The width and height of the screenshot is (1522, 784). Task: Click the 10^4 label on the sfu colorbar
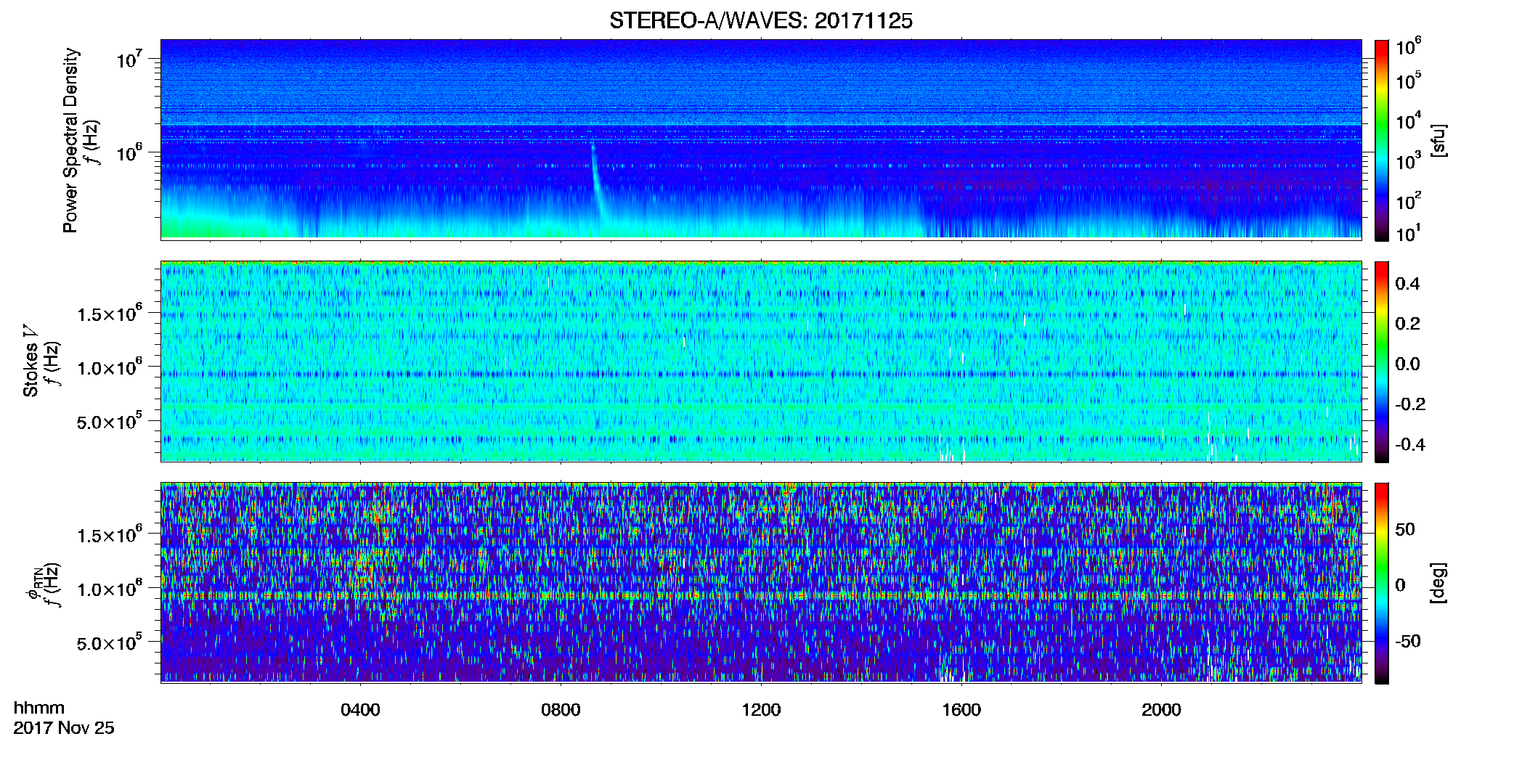tap(1409, 121)
